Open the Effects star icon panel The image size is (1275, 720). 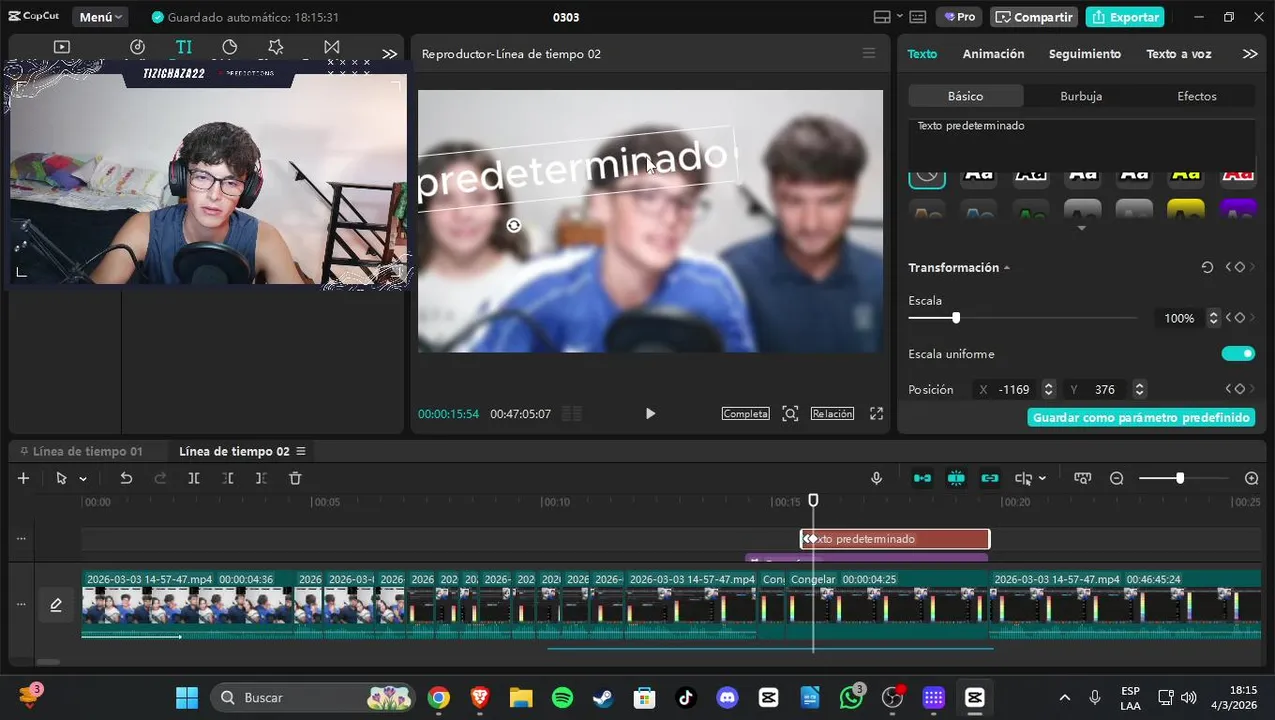[x=276, y=47]
